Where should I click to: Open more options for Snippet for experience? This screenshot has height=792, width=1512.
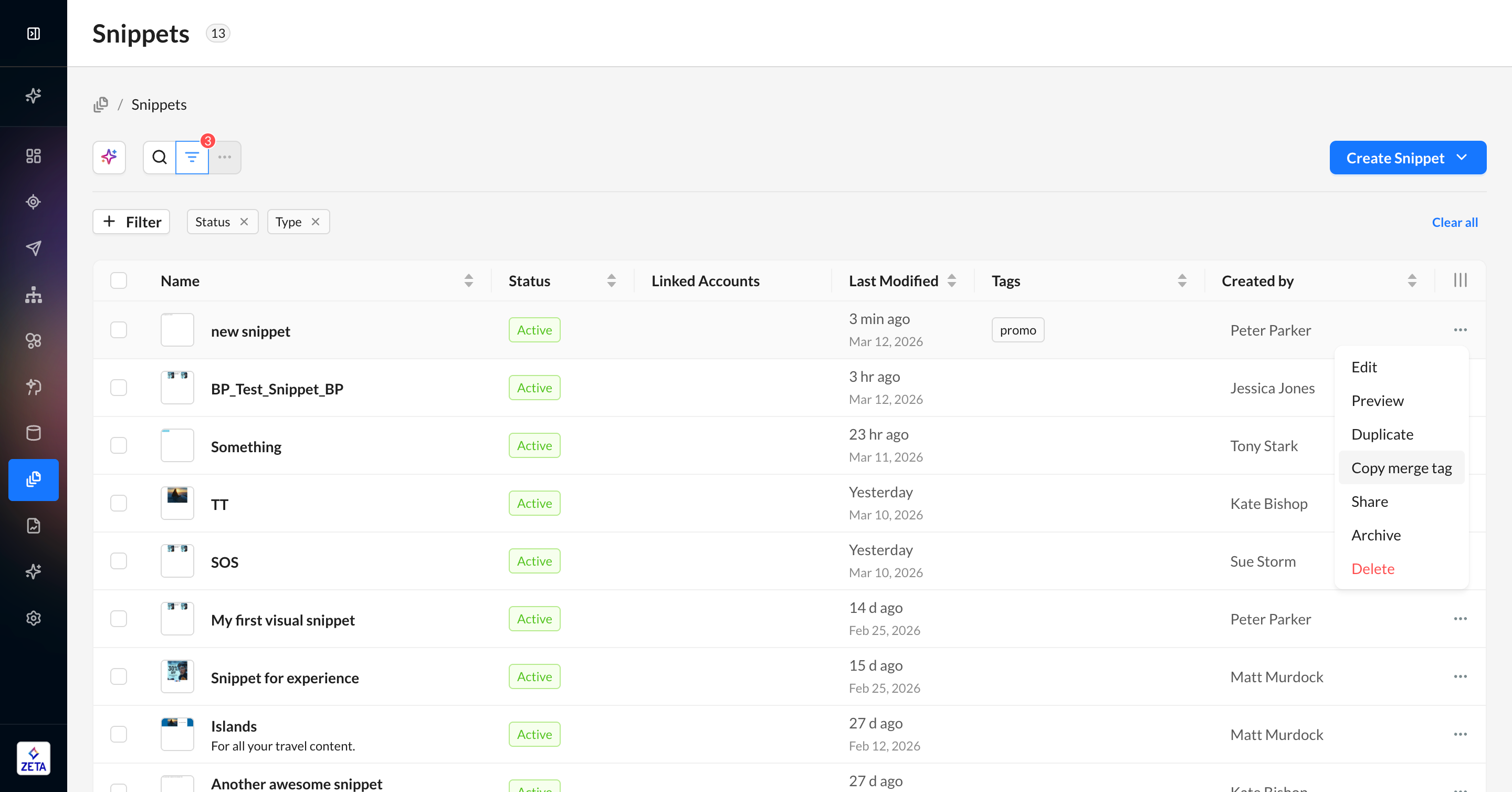1461,677
